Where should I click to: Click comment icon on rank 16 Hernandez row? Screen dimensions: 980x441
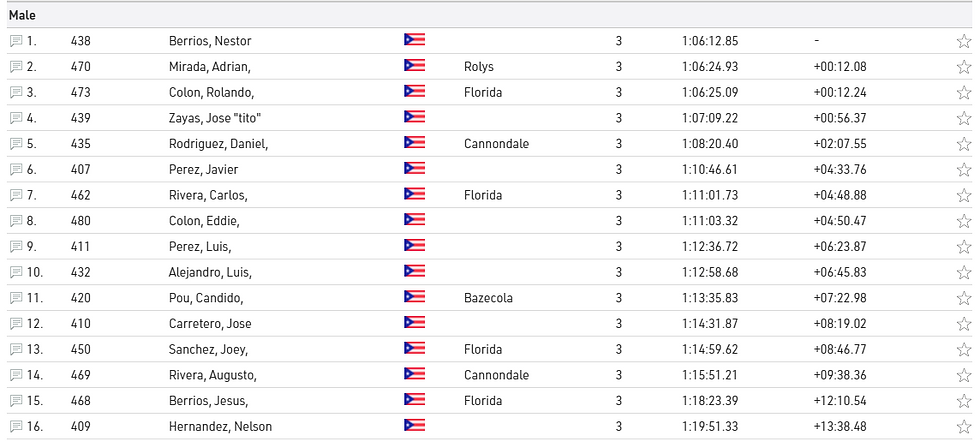pyautogui.click(x=16, y=426)
